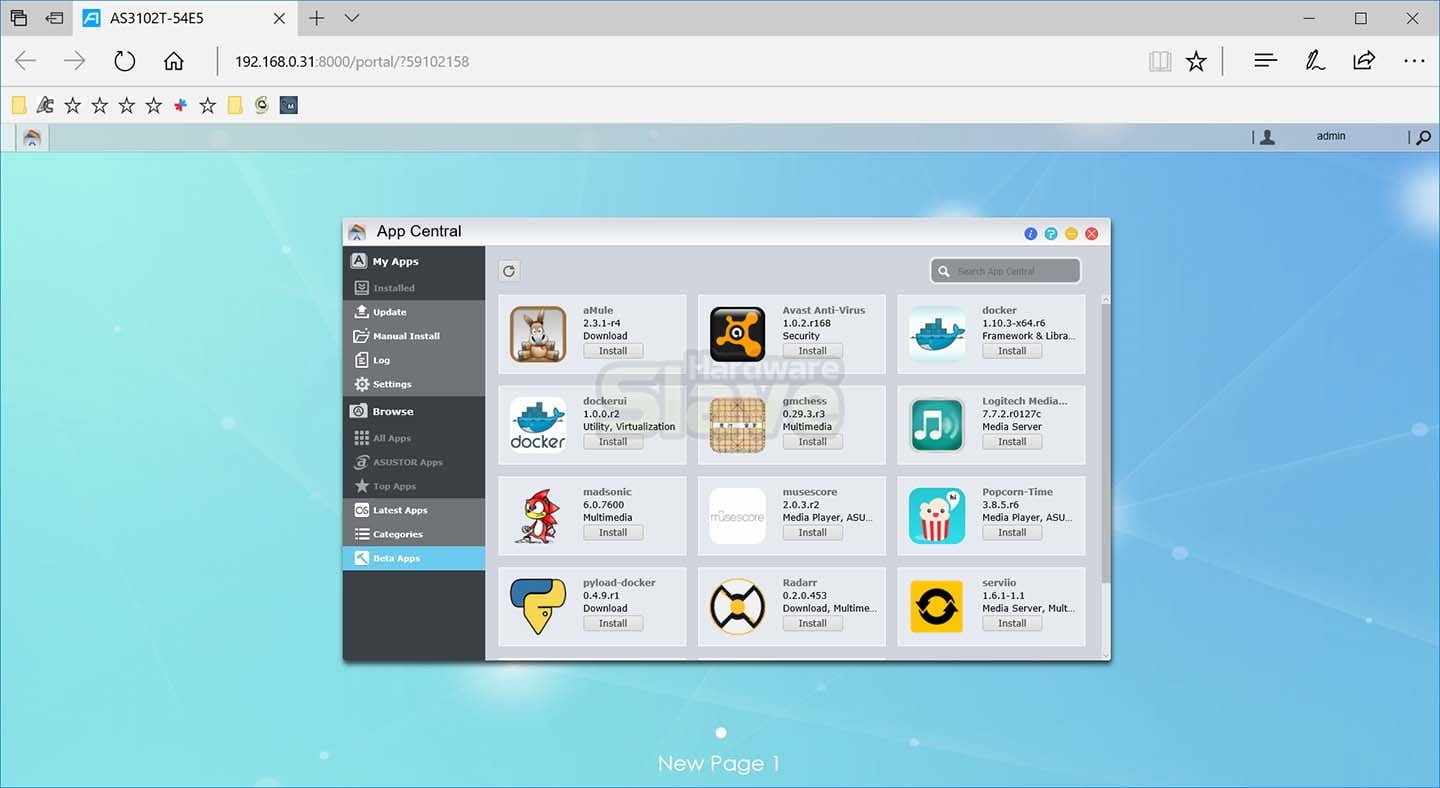Install Popcorn-Time
1440x788 pixels.
click(x=1012, y=533)
